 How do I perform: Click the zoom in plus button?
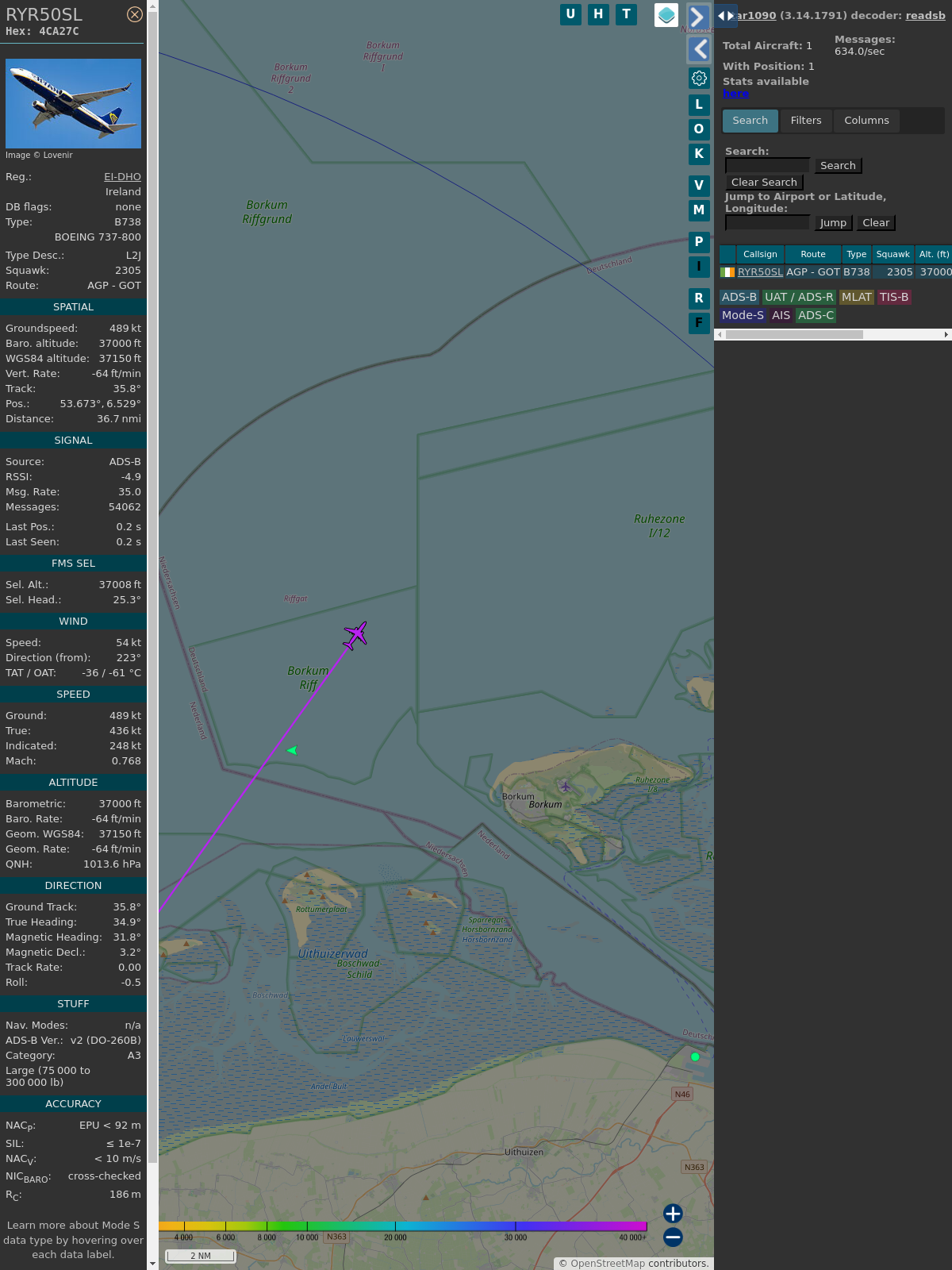[x=673, y=1213]
